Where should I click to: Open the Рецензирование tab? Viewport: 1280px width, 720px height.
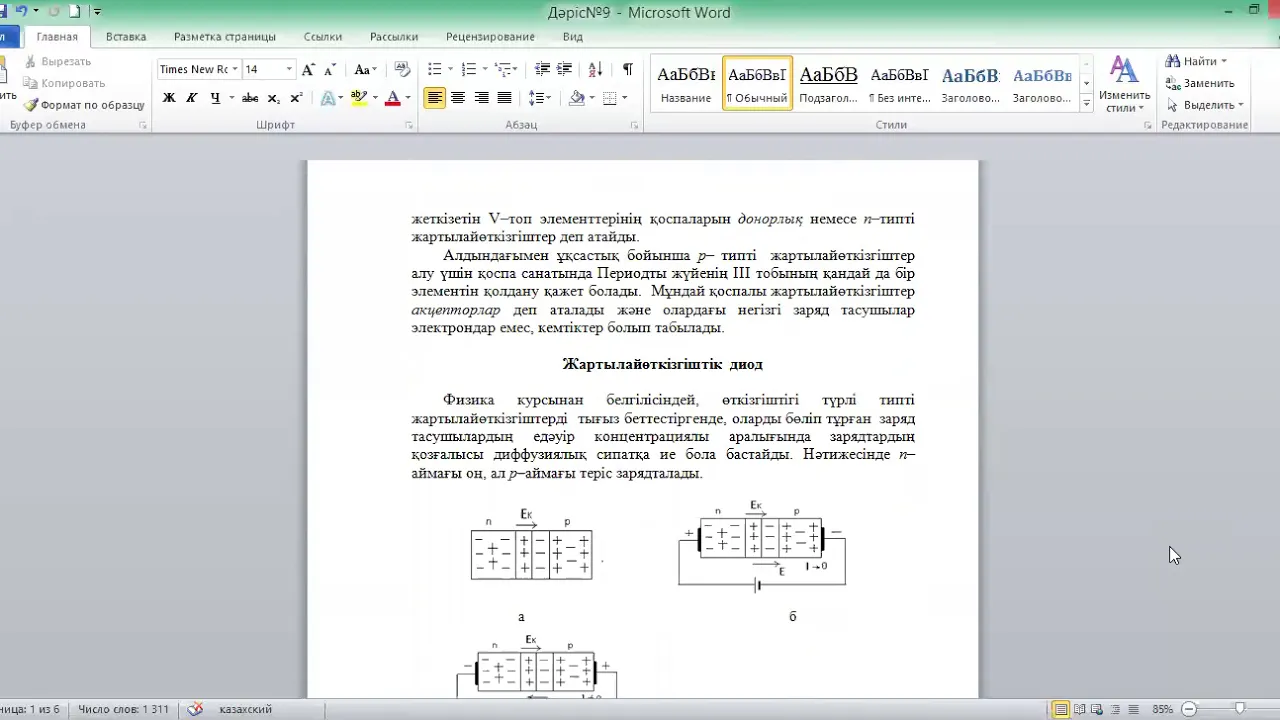click(x=490, y=36)
